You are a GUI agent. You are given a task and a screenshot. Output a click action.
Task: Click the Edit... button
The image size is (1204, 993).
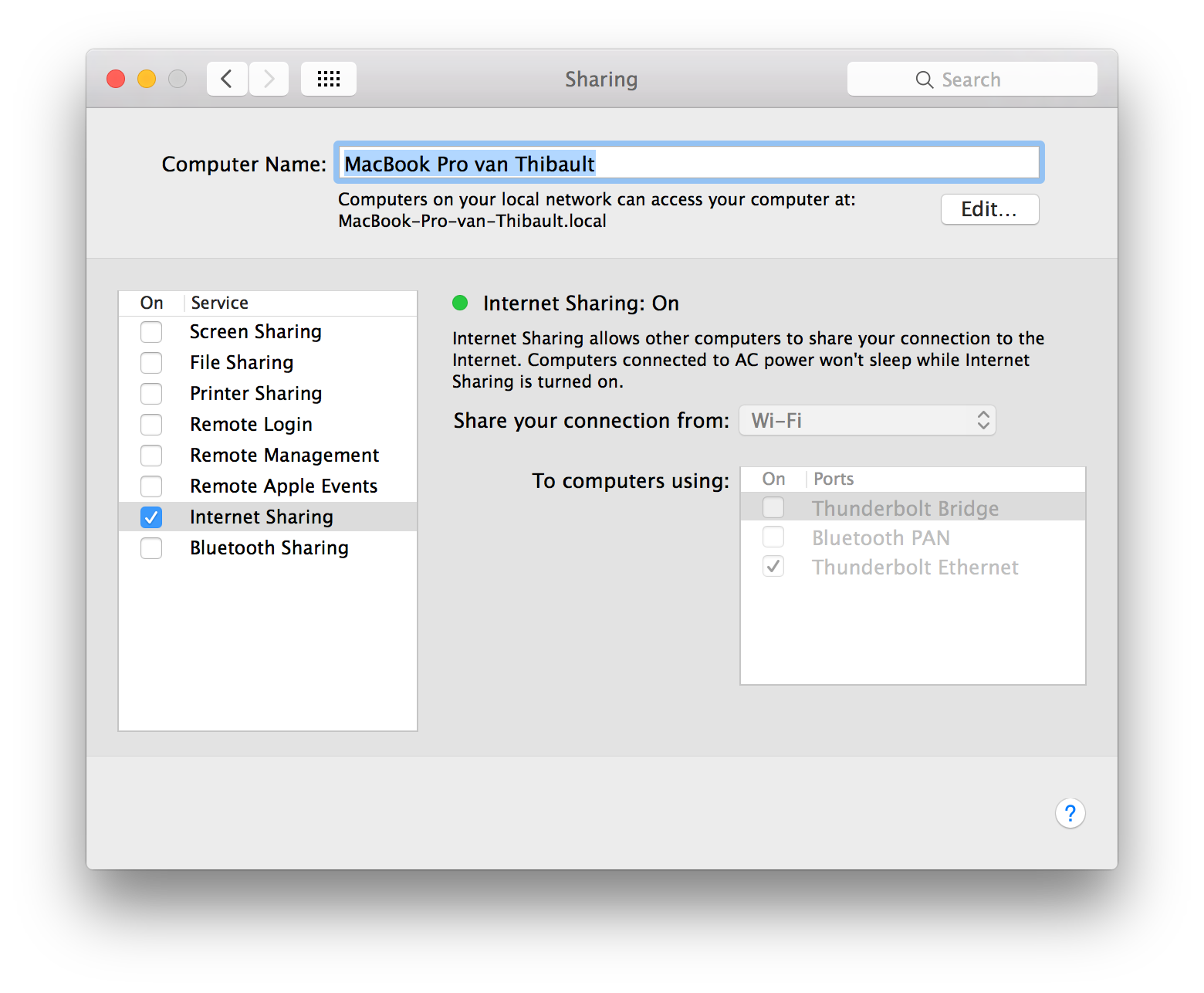pyautogui.click(x=989, y=209)
